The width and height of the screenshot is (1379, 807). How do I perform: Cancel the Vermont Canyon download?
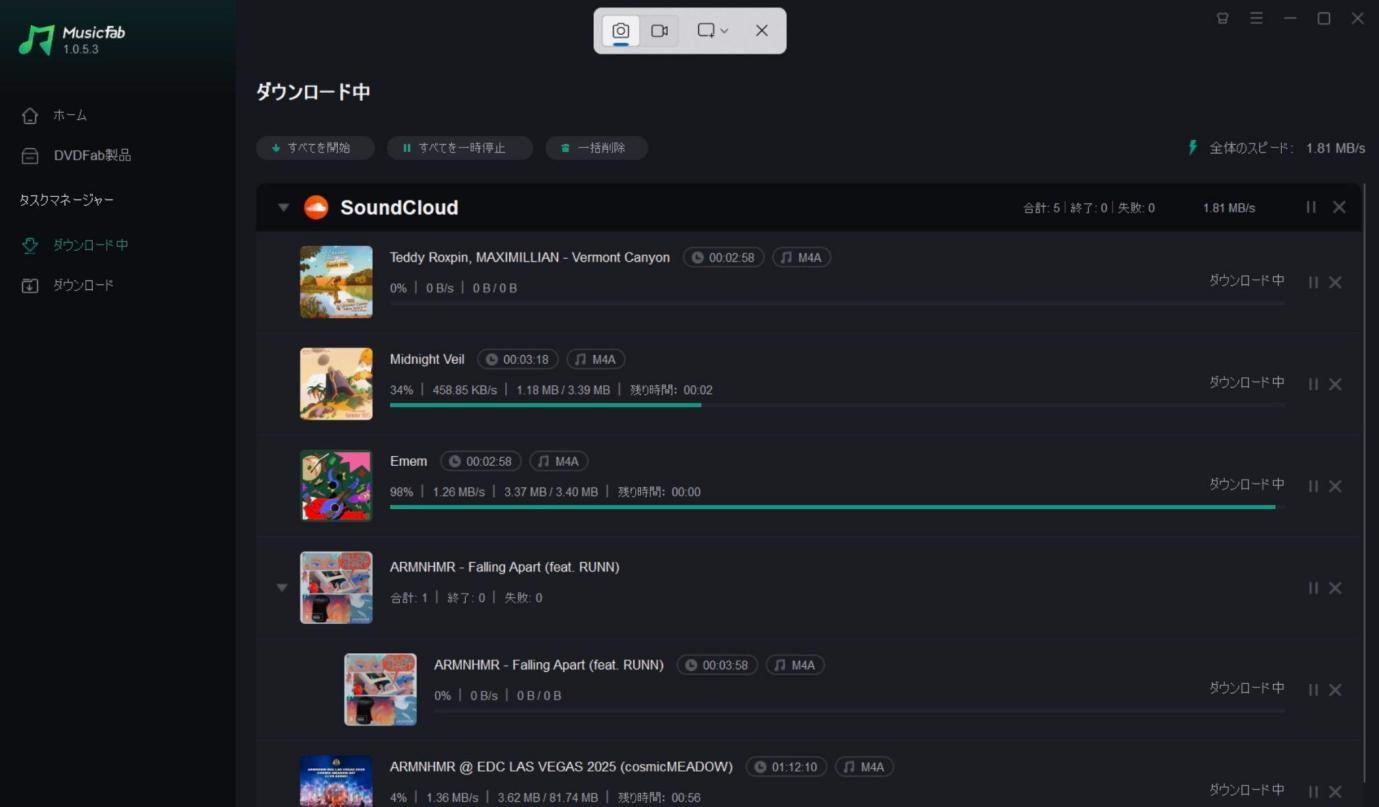(x=1335, y=283)
